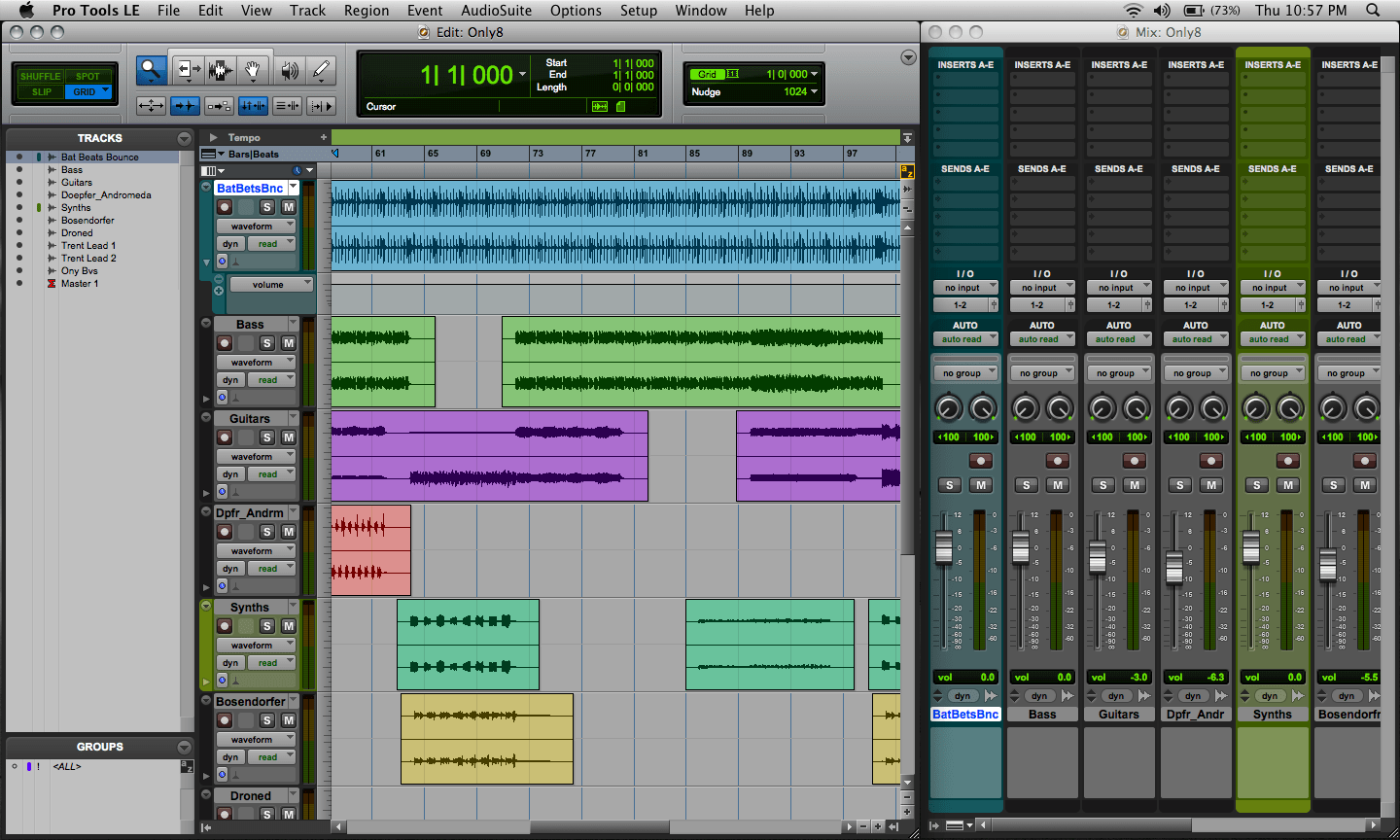
Task: Select the Zoomer tool in the Edit toolbar
Action: coord(151,70)
